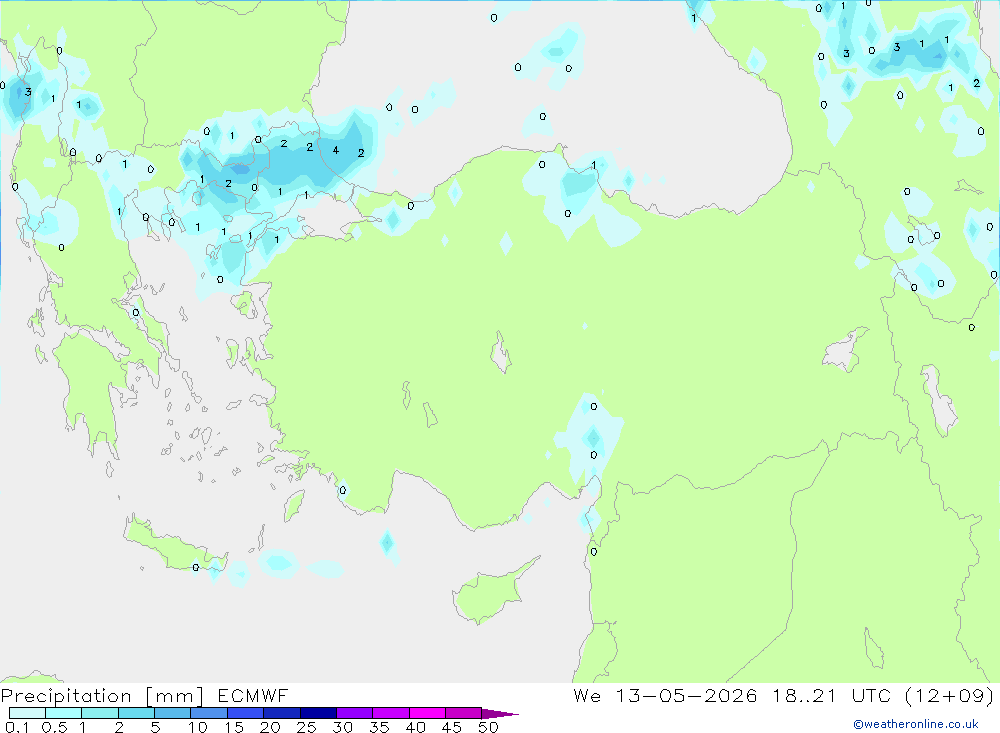Click the '[mm]' unit label

pos(175,696)
